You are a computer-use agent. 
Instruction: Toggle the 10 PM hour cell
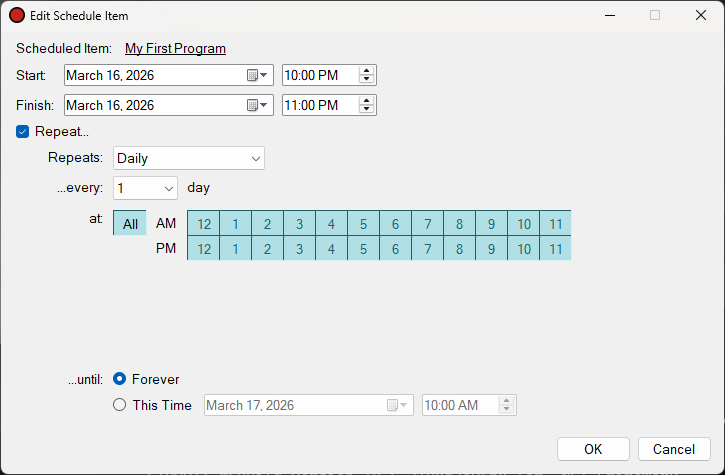[x=523, y=248]
